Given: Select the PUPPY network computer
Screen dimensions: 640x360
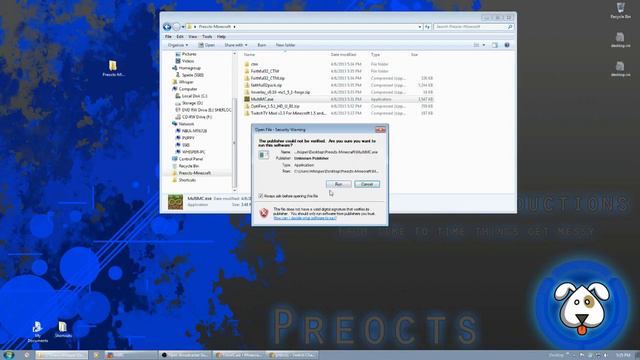Looking at the screenshot, I should click(188, 138).
